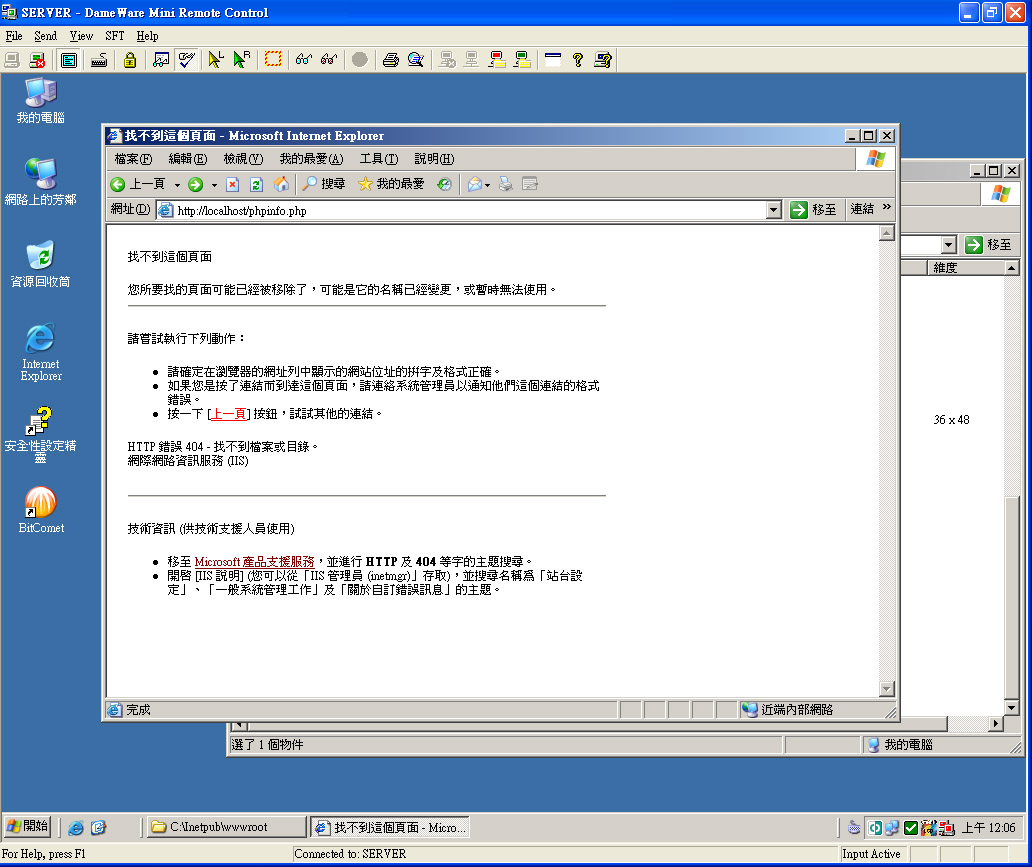Toggle DameWare full screen view icon

[68, 60]
